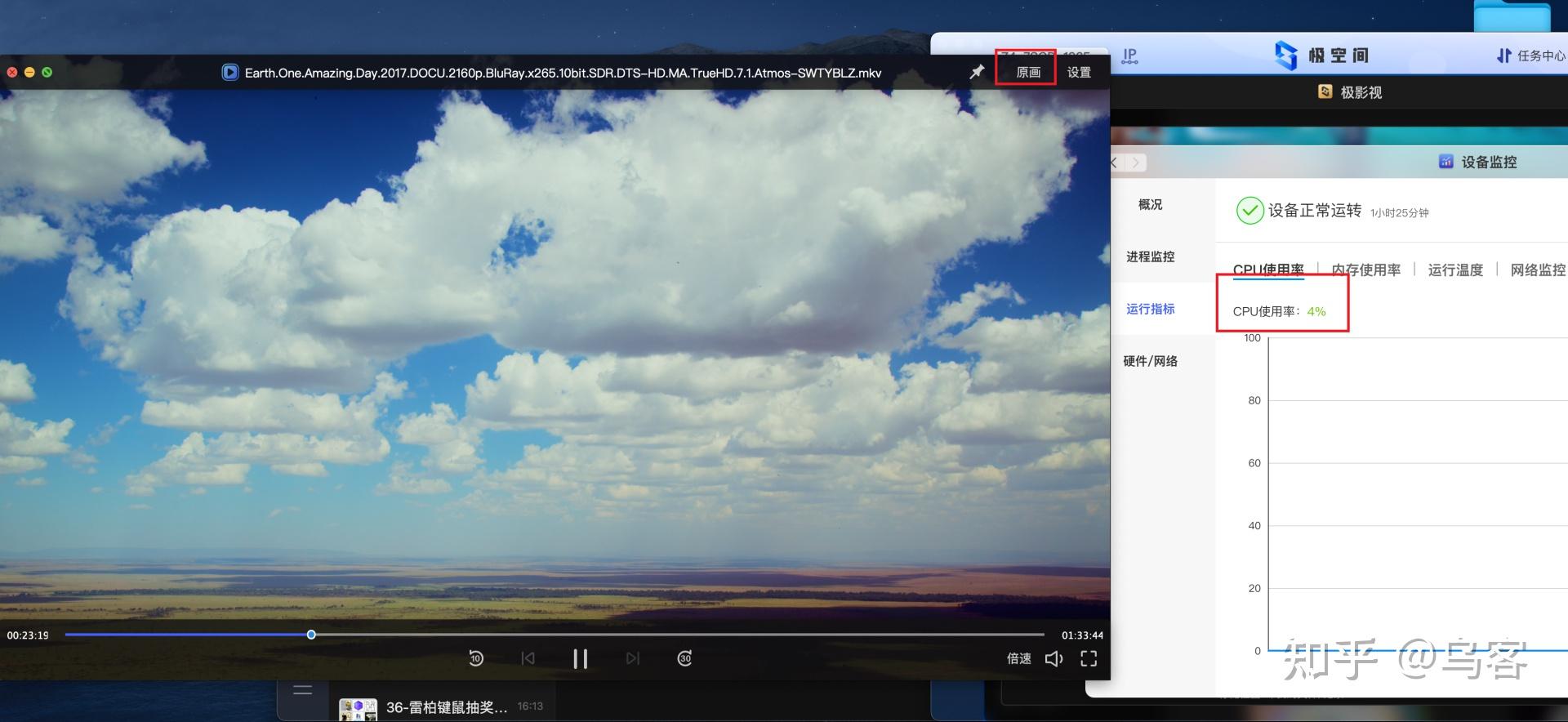Switch to the 运行温度 tab
This screenshot has width=1568, height=722.
click(1455, 270)
